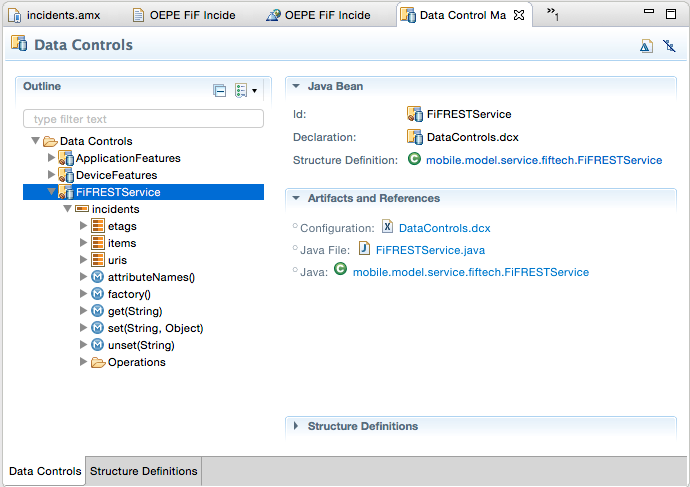Collapse the Java Bean section
The height and width of the screenshot is (487, 690).
coord(296,86)
